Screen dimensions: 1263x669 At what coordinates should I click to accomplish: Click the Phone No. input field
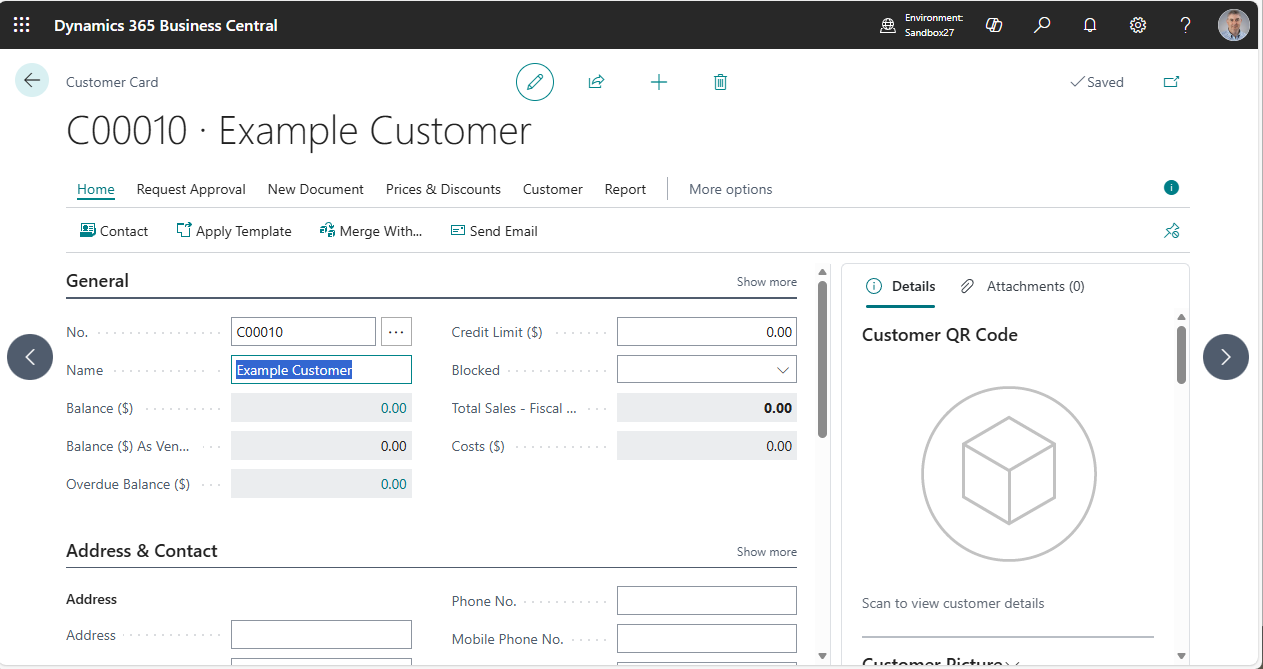(x=706, y=600)
